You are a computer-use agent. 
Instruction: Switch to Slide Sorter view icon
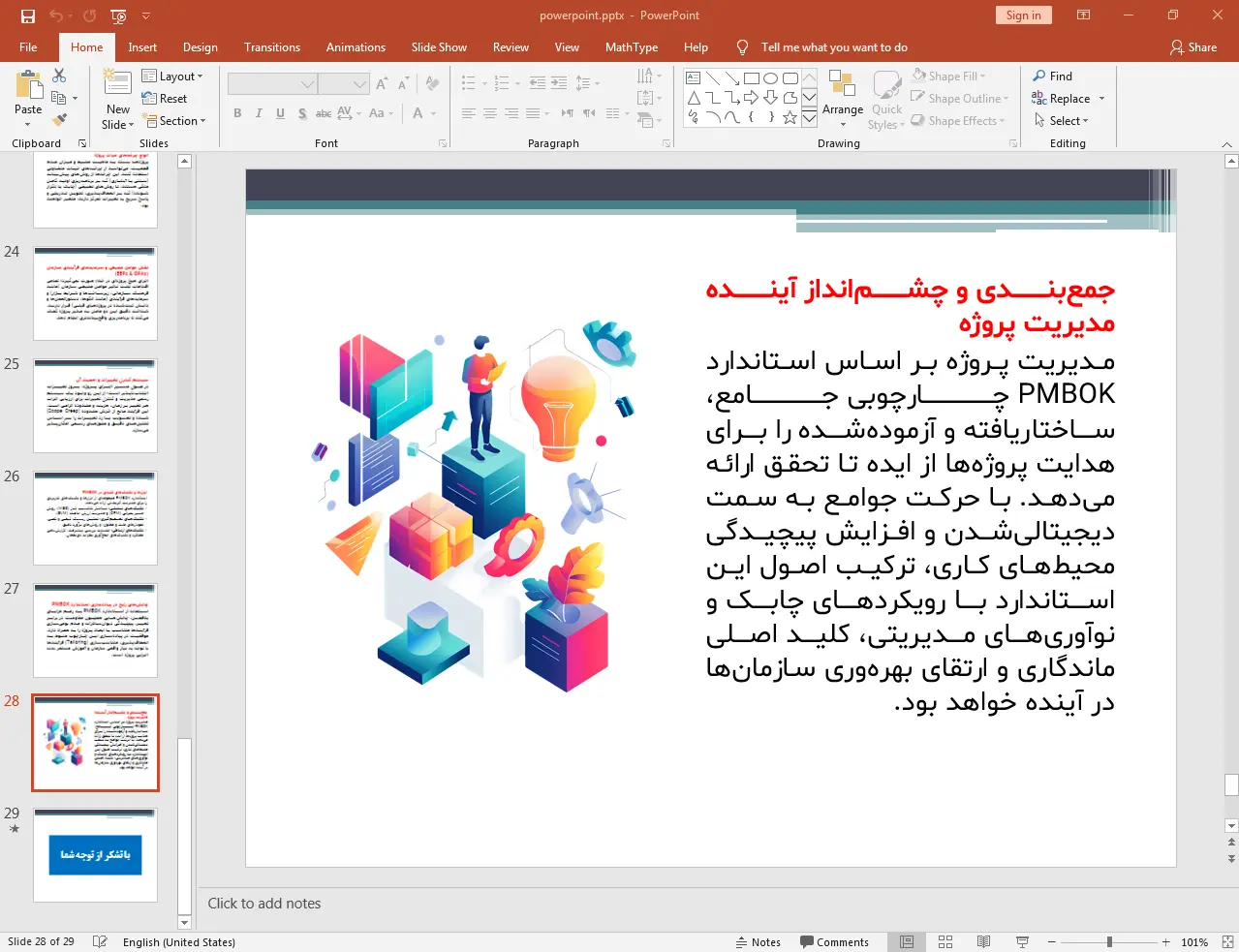(x=945, y=941)
